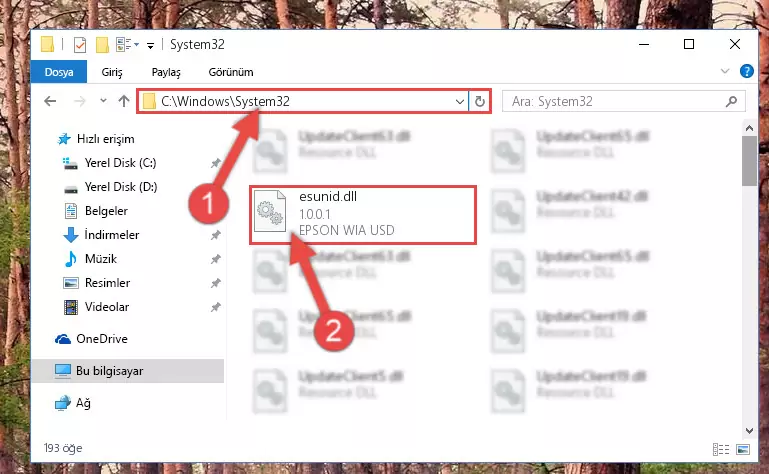Select OneDrive in navigation pane
The image size is (769, 474).
point(91,339)
